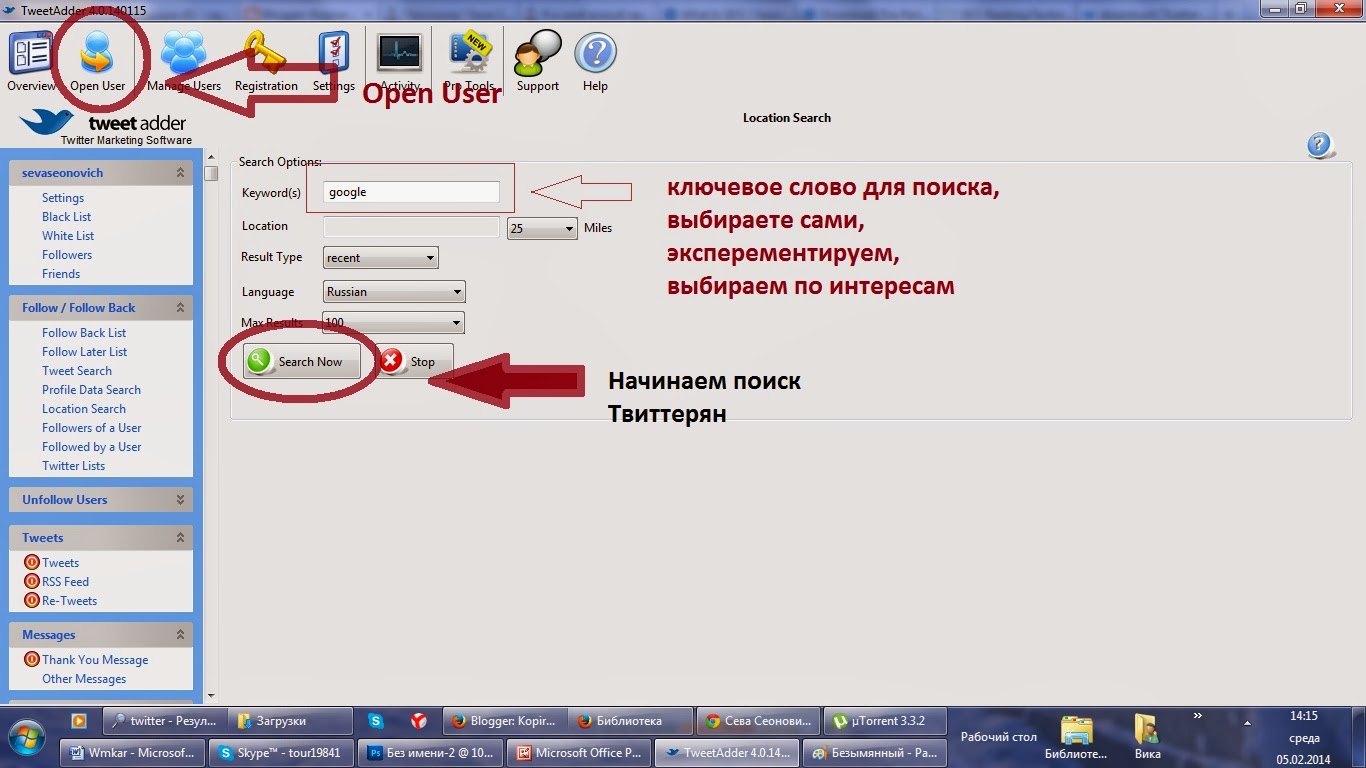Viewport: 1366px width, 768px height.
Task: Open Follow Back List
Action: click(84, 333)
